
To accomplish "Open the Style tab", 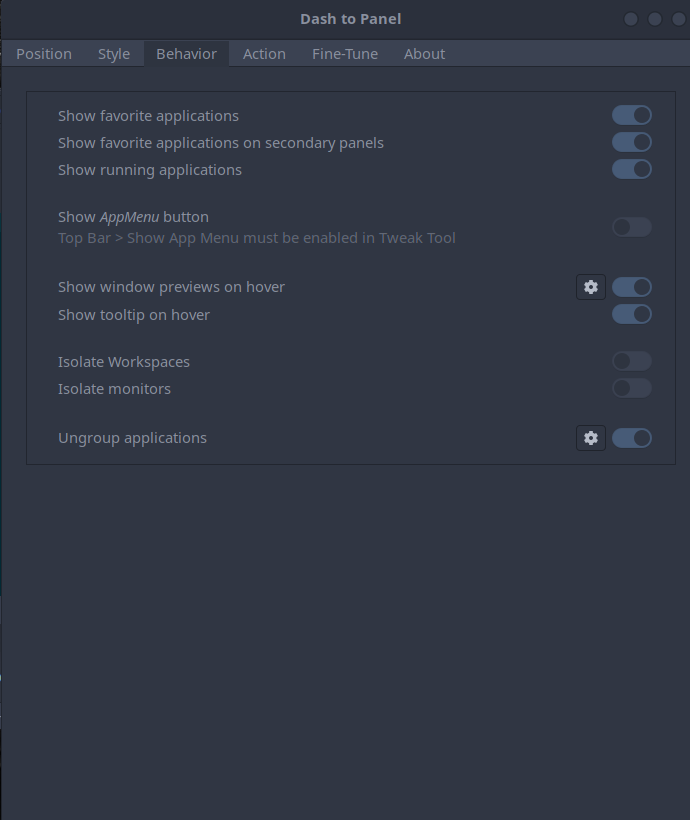I will (113, 53).
